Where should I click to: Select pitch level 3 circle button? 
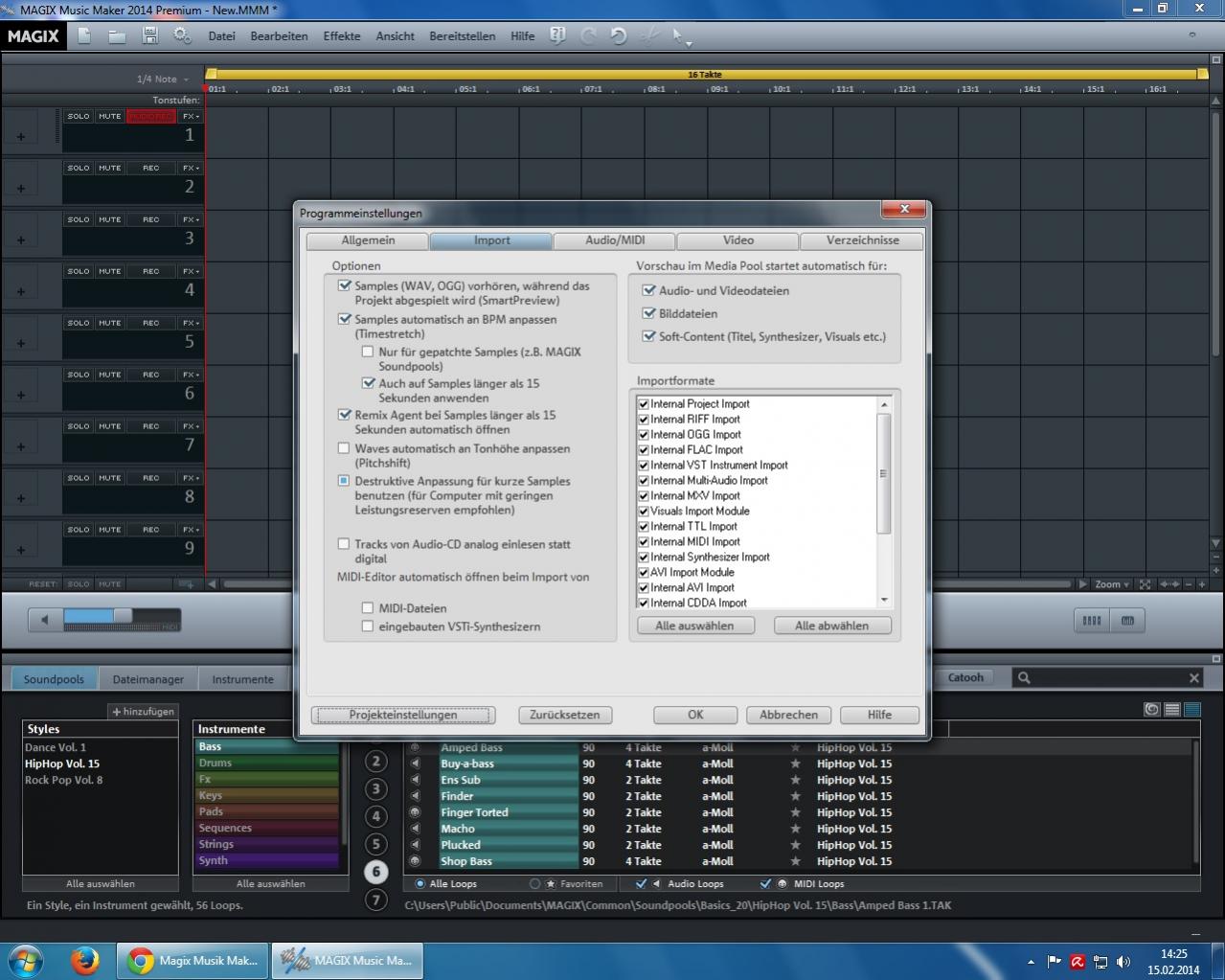[x=376, y=789]
